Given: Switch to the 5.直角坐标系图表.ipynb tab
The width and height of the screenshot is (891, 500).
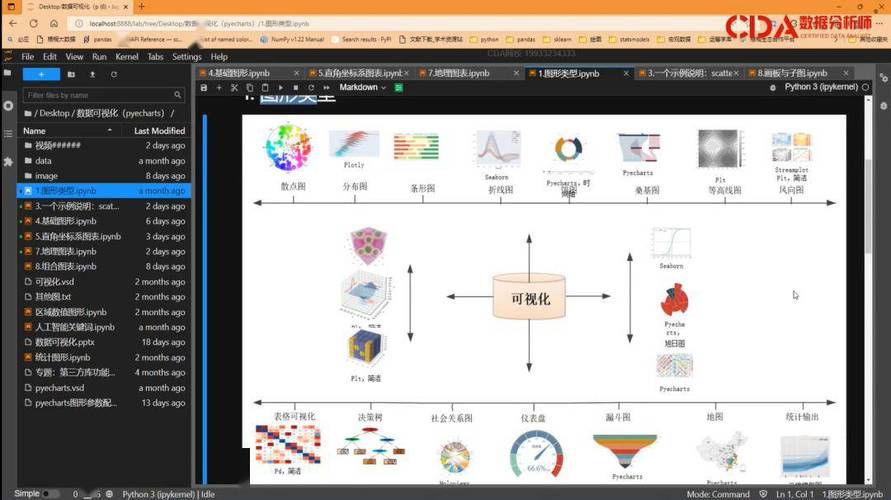Looking at the screenshot, I should [359, 73].
